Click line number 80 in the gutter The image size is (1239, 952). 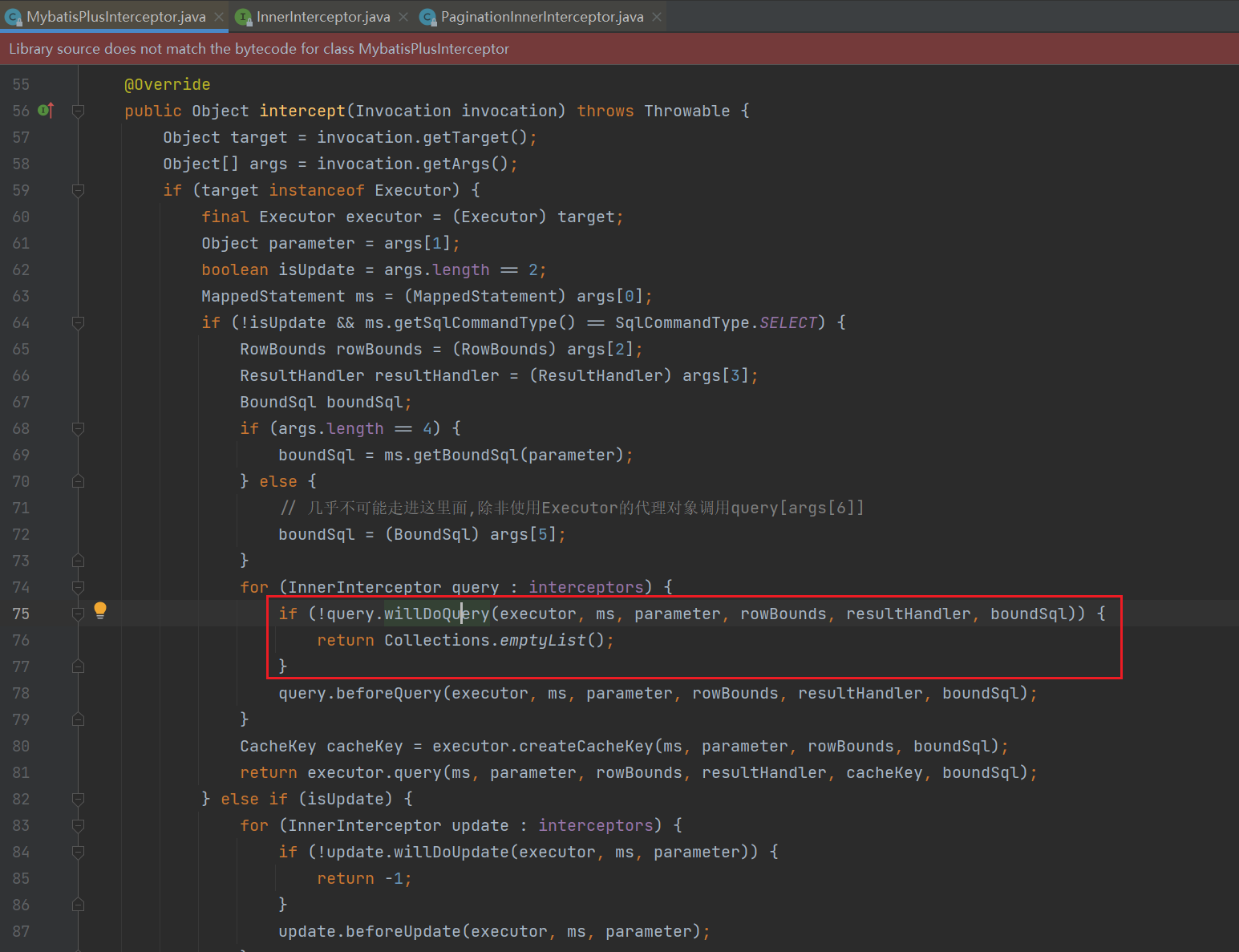(x=21, y=746)
